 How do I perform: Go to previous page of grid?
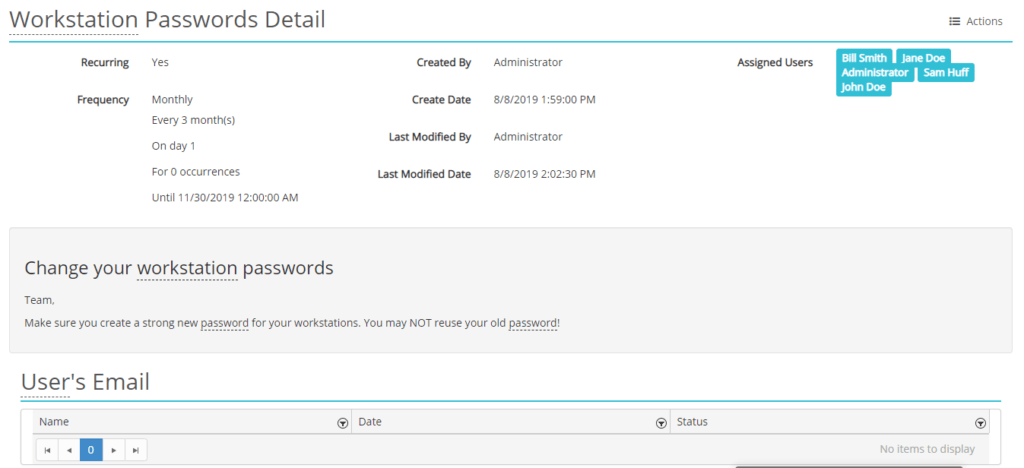(x=69, y=450)
